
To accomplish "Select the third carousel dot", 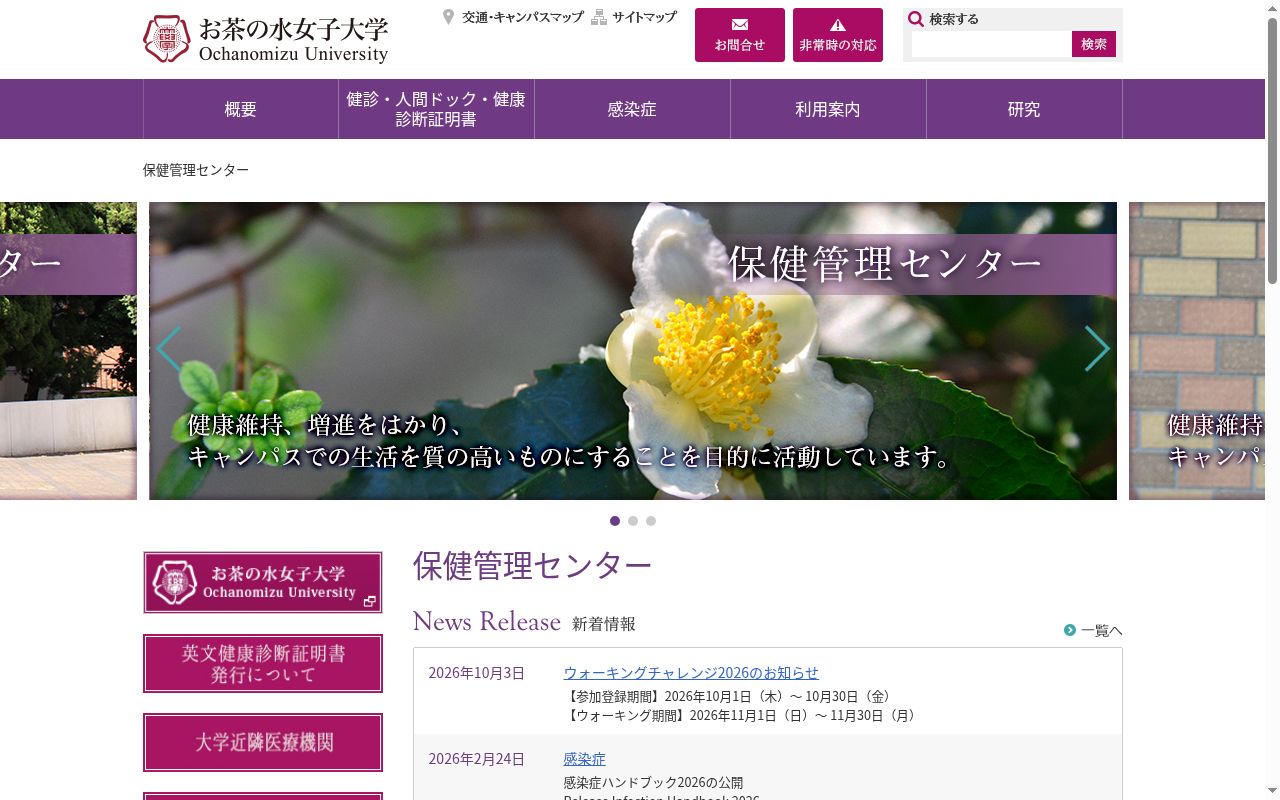I will (x=651, y=521).
